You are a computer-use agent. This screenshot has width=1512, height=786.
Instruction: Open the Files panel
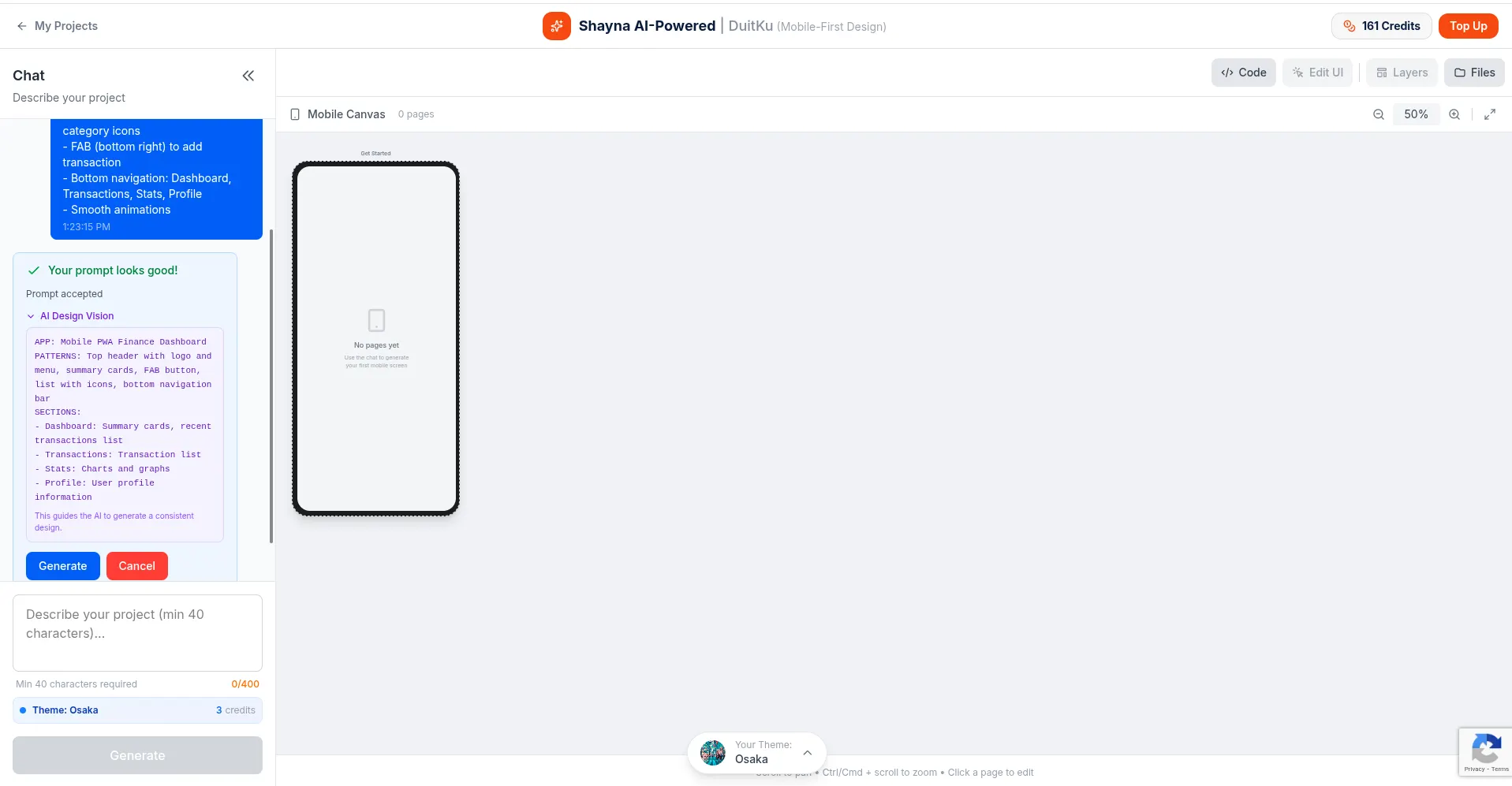(1474, 73)
